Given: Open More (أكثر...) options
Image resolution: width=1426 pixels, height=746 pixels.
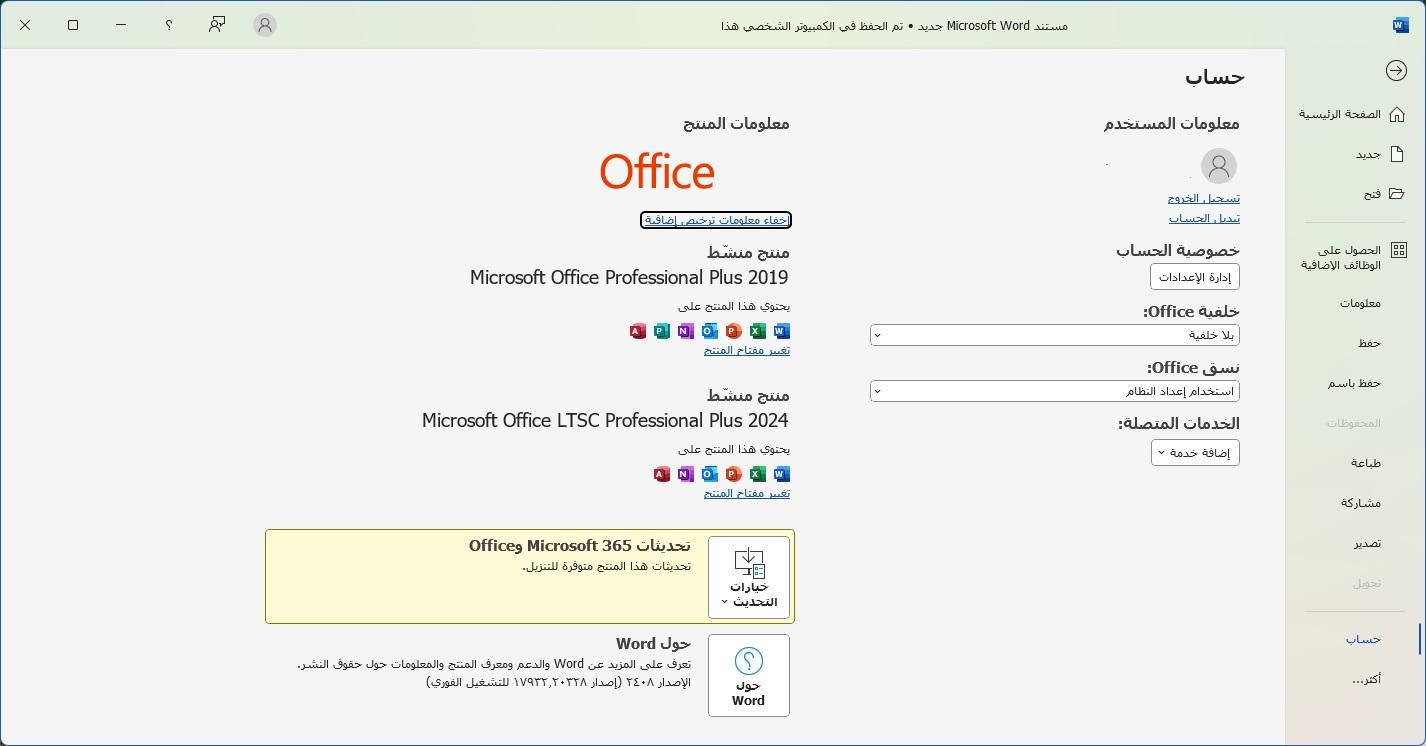Looking at the screenshot, I should 1366,679.
